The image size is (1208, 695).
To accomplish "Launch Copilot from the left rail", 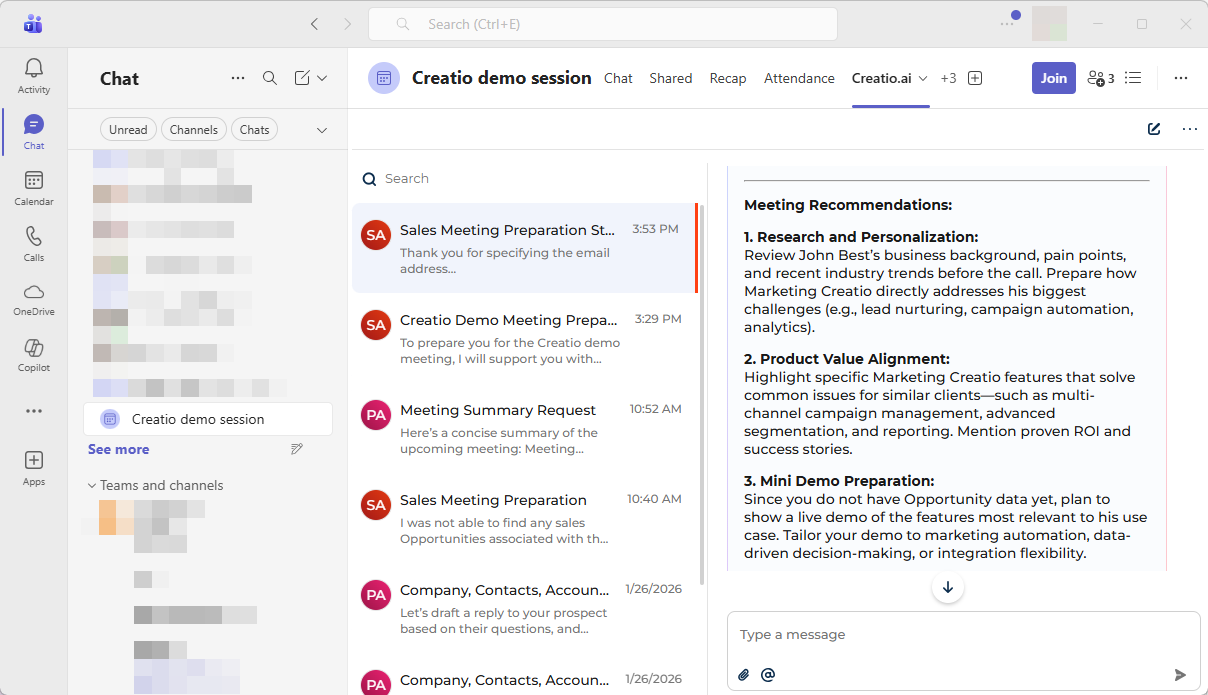I will (x=33, y=356).
